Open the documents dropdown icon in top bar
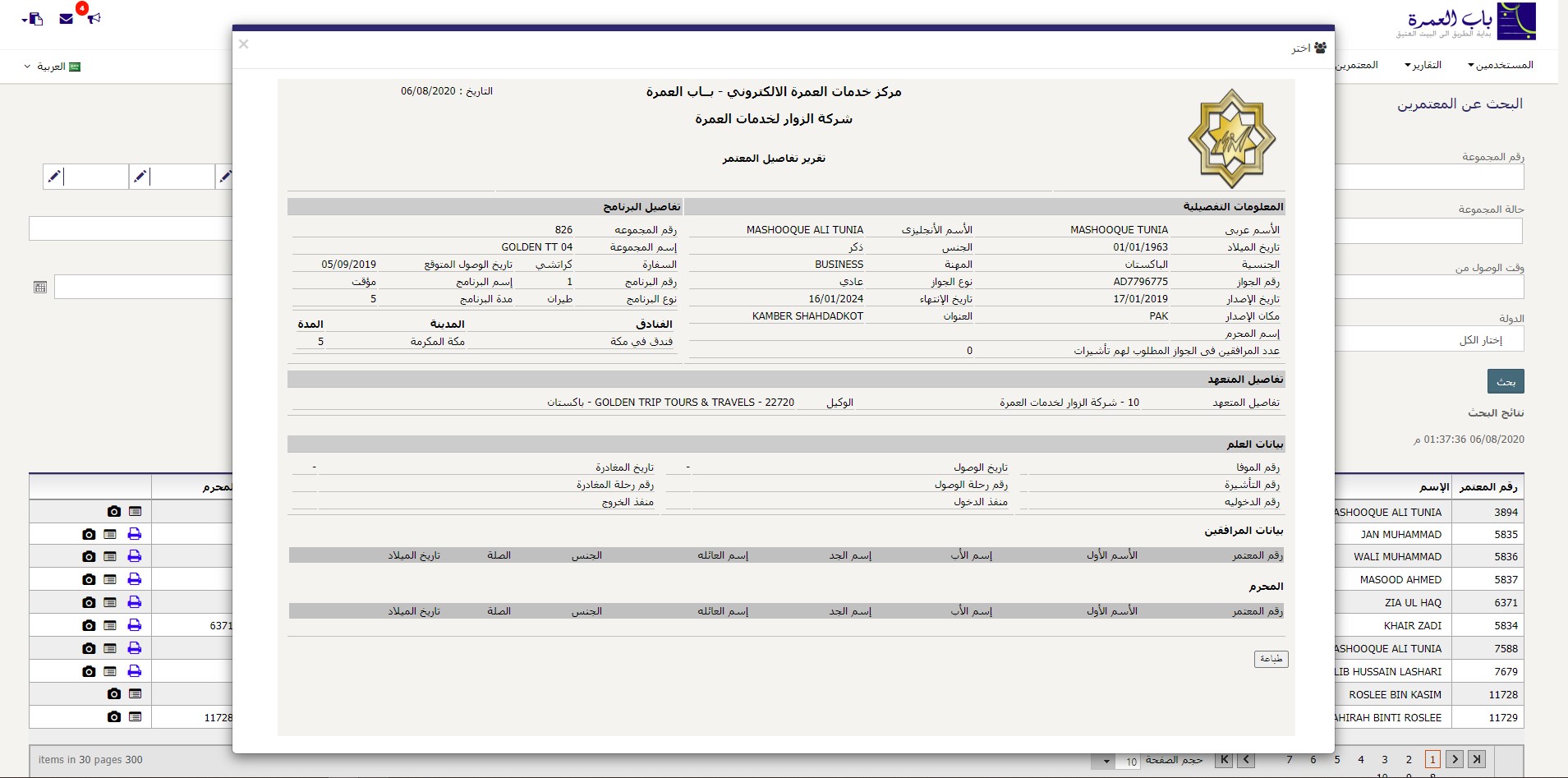Screen dimensions: 1568x778 pyautogui.click(x=33, y=18)
